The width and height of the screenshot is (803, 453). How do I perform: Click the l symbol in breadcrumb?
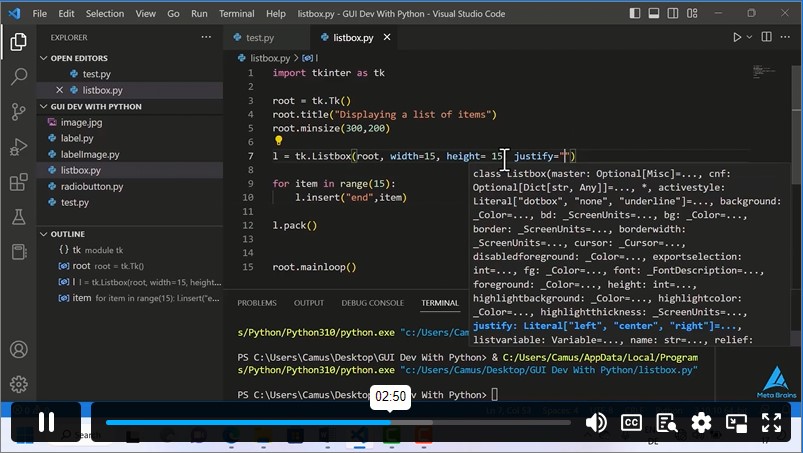[310, 58]
